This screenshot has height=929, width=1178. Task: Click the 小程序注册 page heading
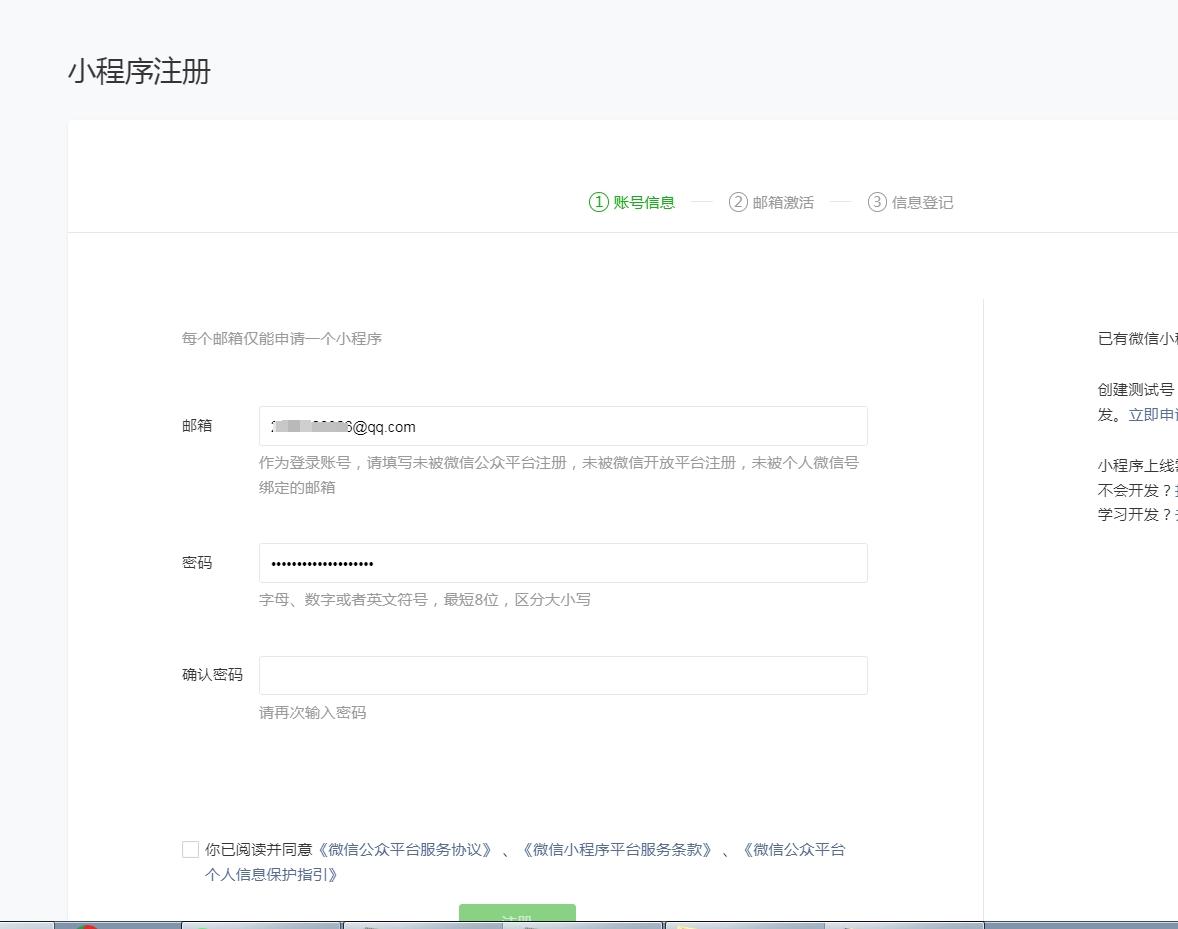click(x=139, y=72)
